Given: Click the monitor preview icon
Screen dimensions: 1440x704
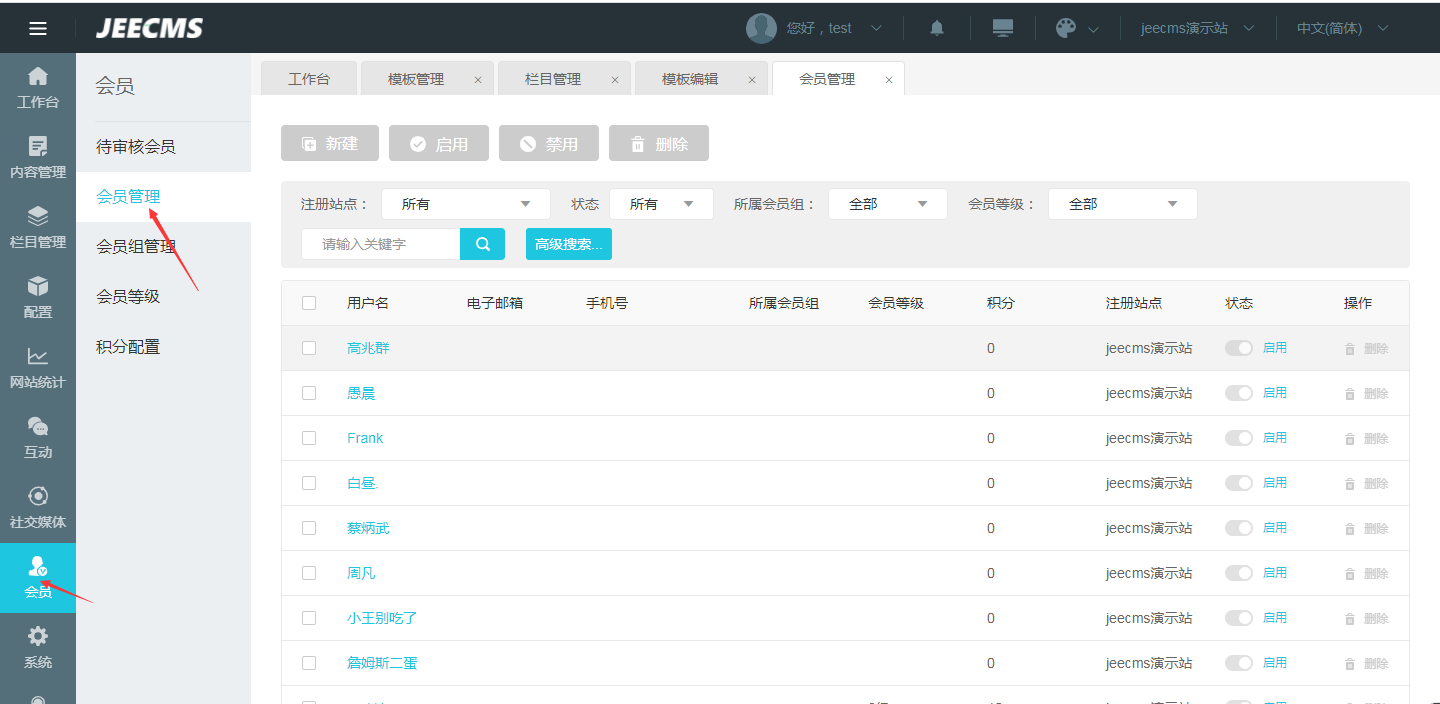Looking at the screenshot, I should [1003, 28].
